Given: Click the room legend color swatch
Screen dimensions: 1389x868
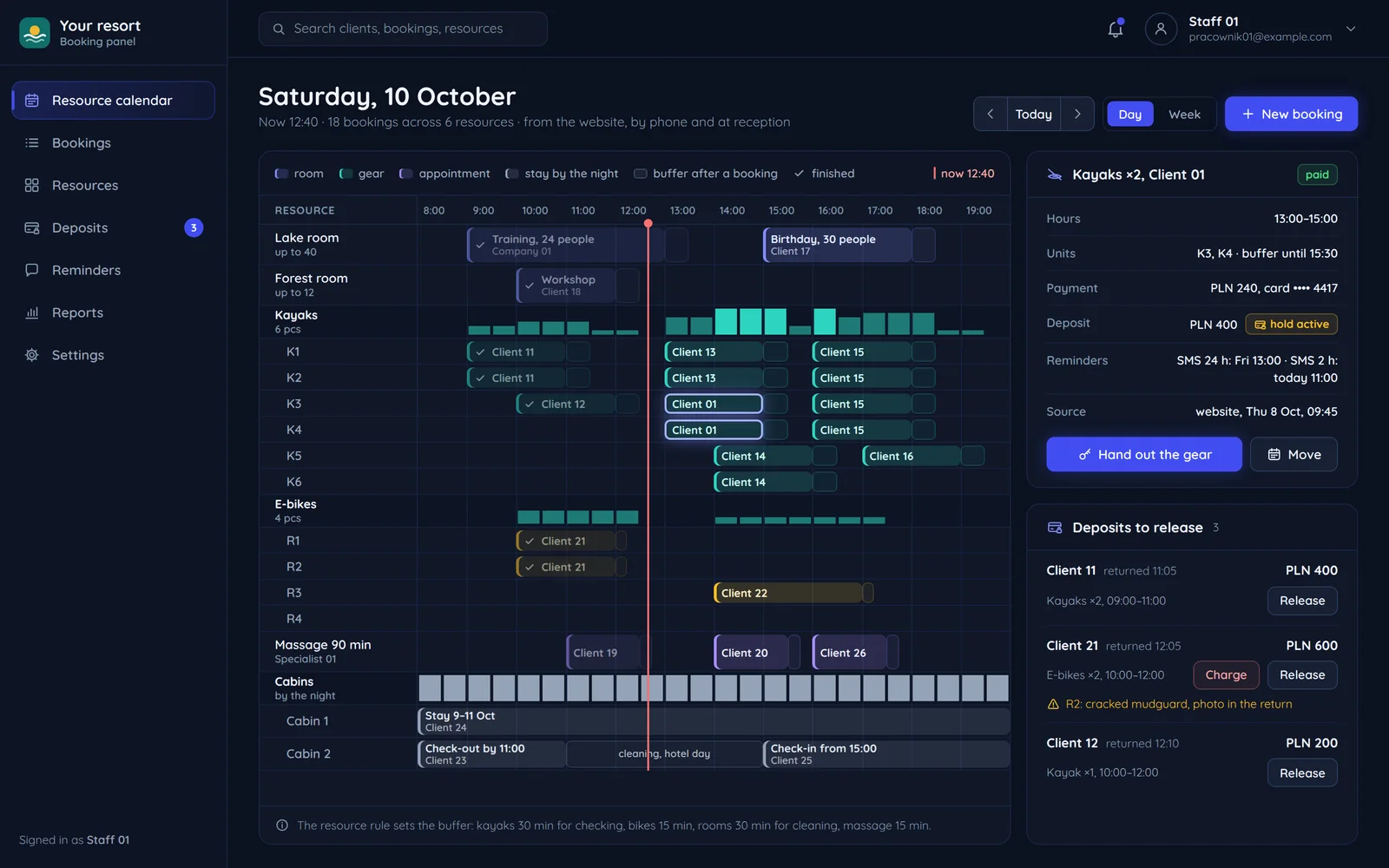Looking at the screenshot, I should point(281,174).
